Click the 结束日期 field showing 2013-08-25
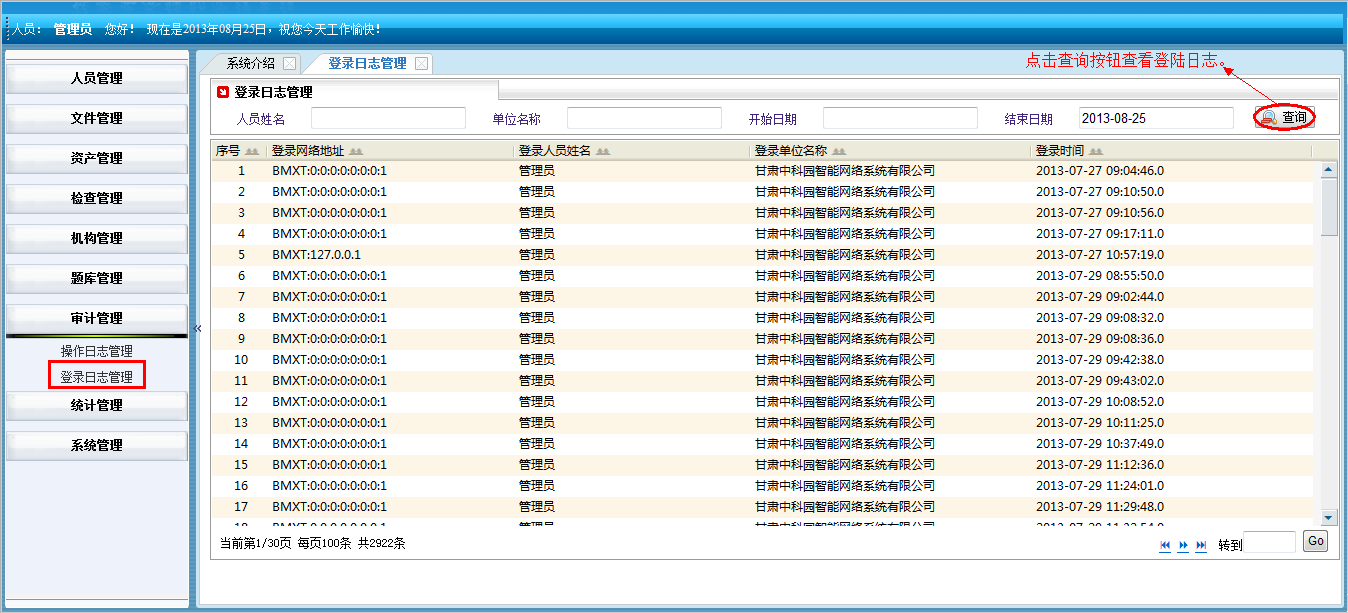The image size is (1348, 613). 1156,118
